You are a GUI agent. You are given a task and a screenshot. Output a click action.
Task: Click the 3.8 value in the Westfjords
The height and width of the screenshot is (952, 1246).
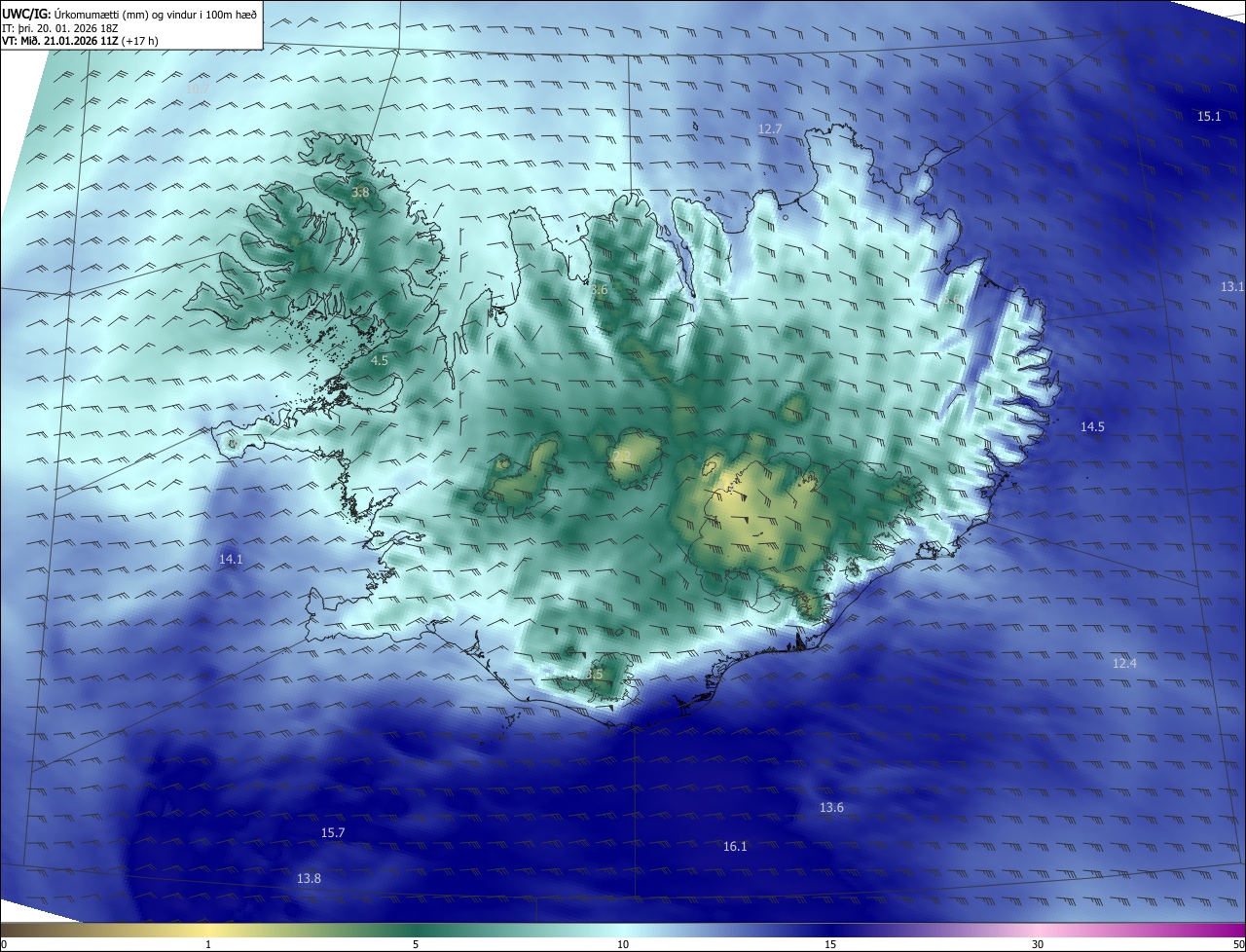tap(360, 193)
